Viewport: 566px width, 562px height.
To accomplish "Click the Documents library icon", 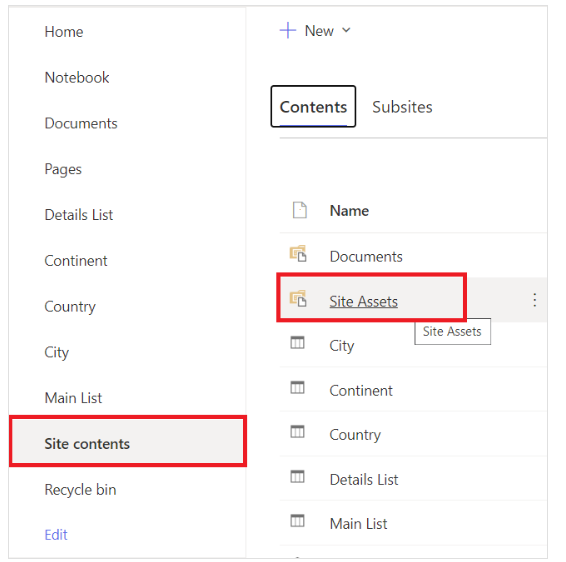I will tap(298, 254).
